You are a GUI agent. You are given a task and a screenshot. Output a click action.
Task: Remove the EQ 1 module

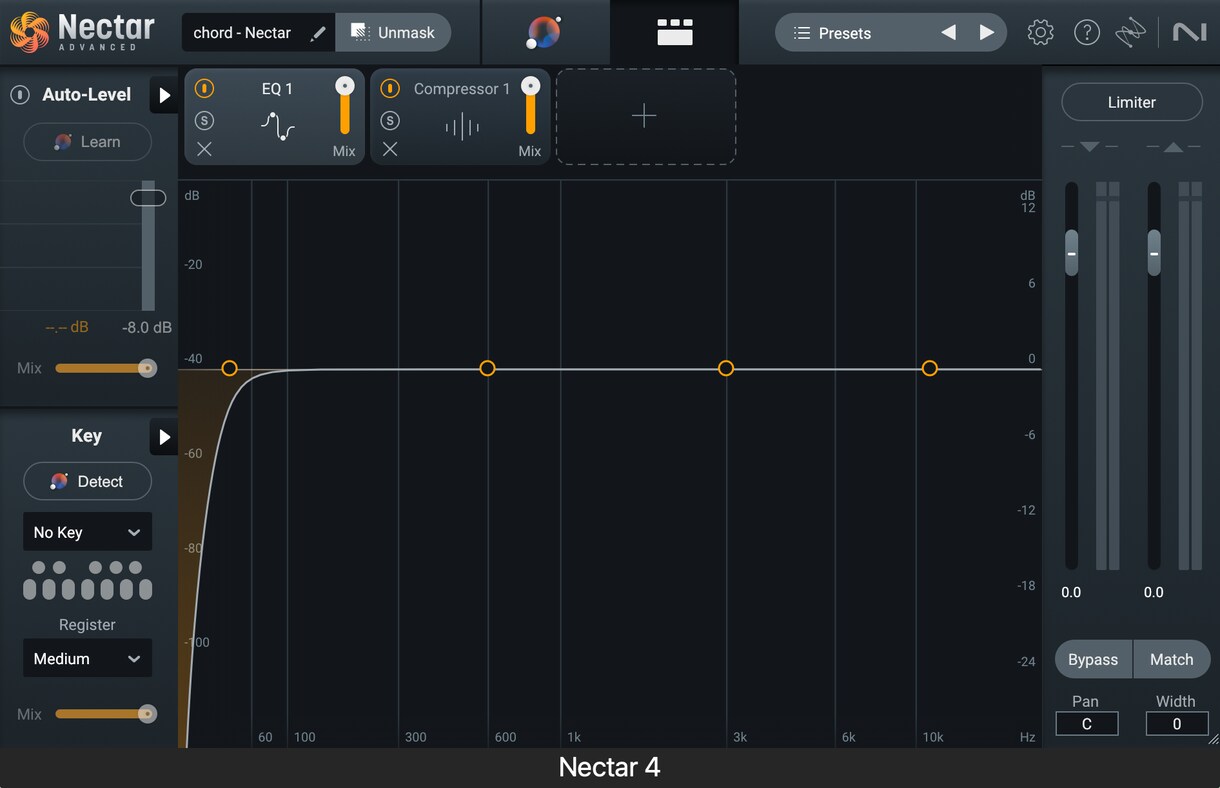(204, 150)
